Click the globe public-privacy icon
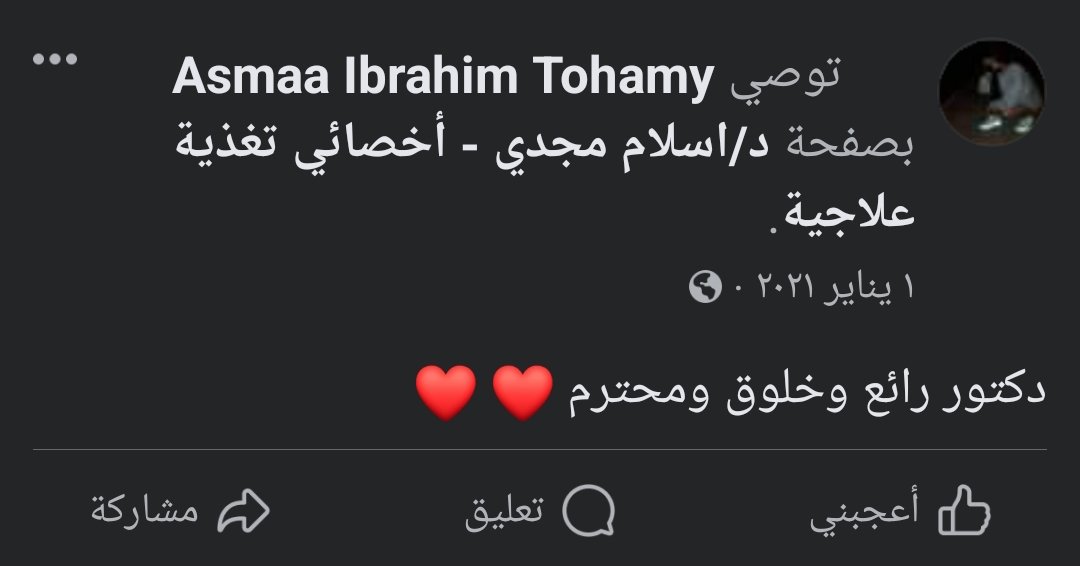The width and height of the screenshot is (1080, 566). tap(705, 289)
